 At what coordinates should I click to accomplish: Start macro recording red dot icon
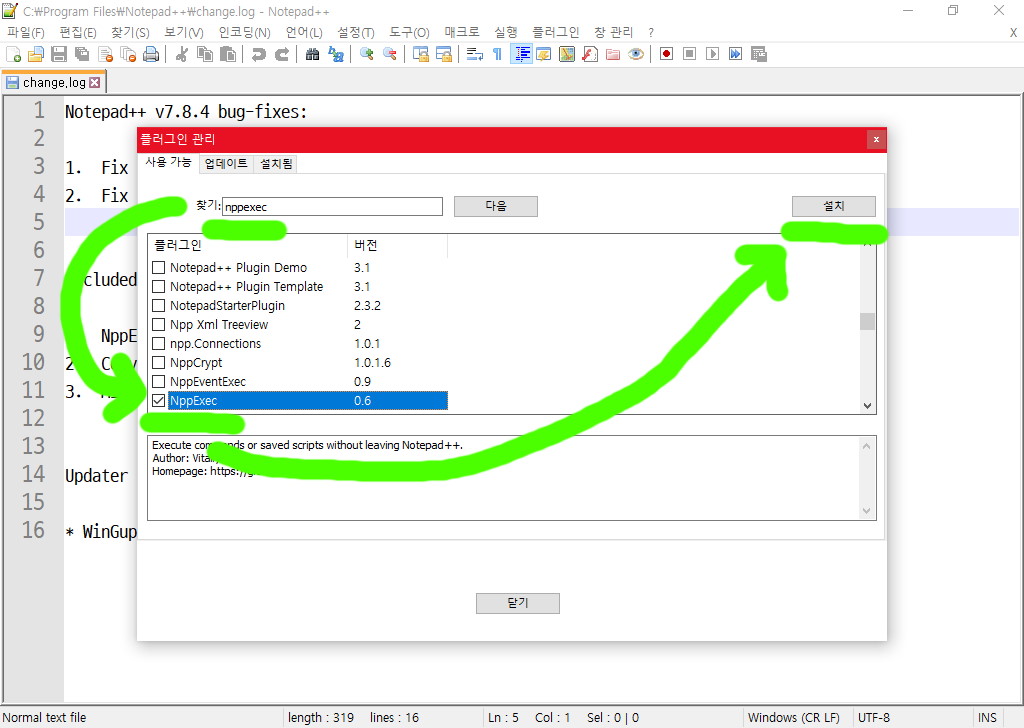pos(666,54)
